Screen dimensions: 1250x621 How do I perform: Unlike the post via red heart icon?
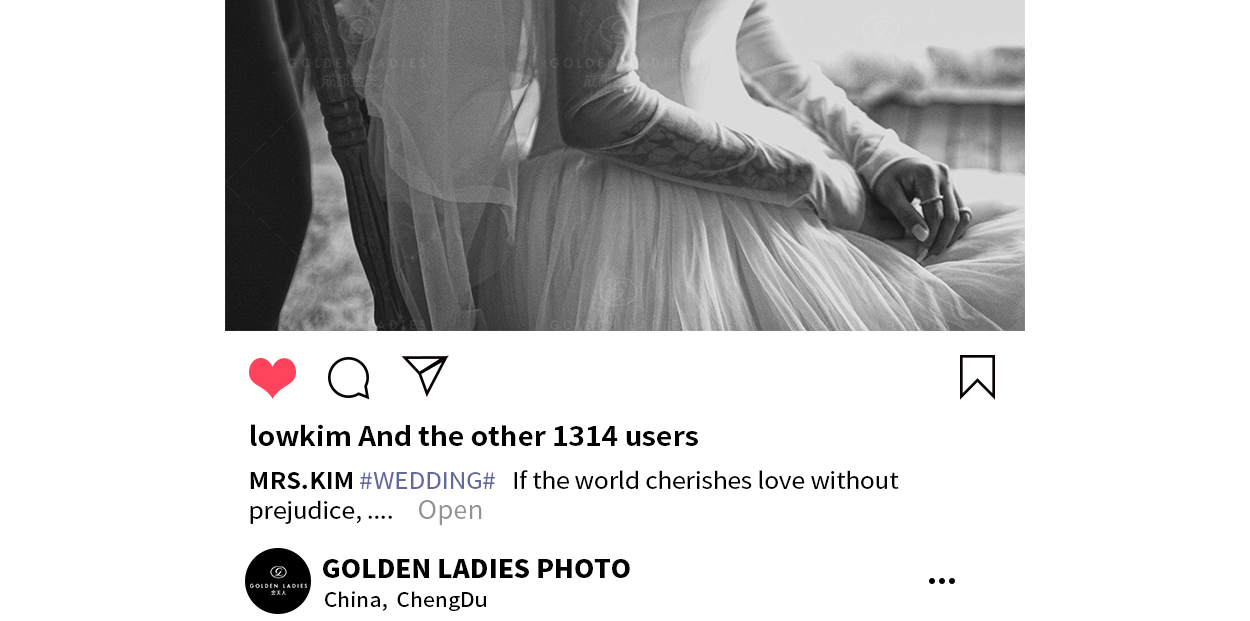click(272, 377)
